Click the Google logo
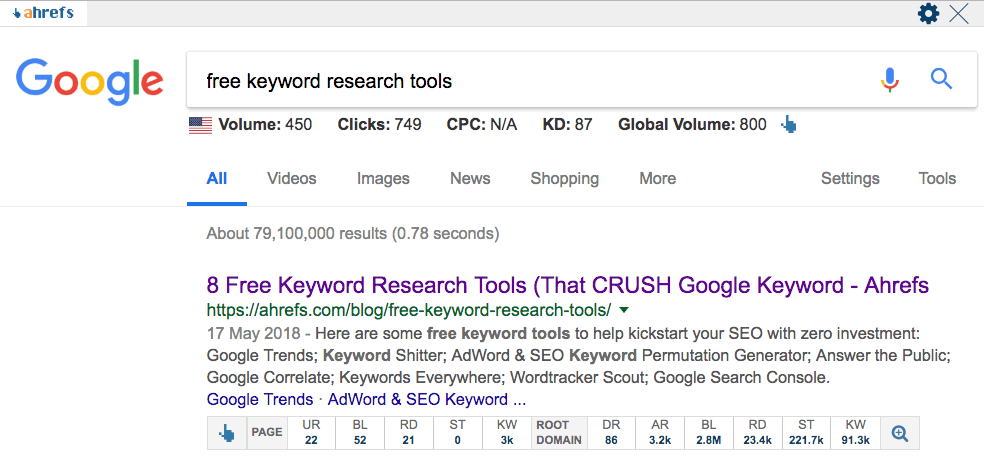 click(x=89, y=80)
